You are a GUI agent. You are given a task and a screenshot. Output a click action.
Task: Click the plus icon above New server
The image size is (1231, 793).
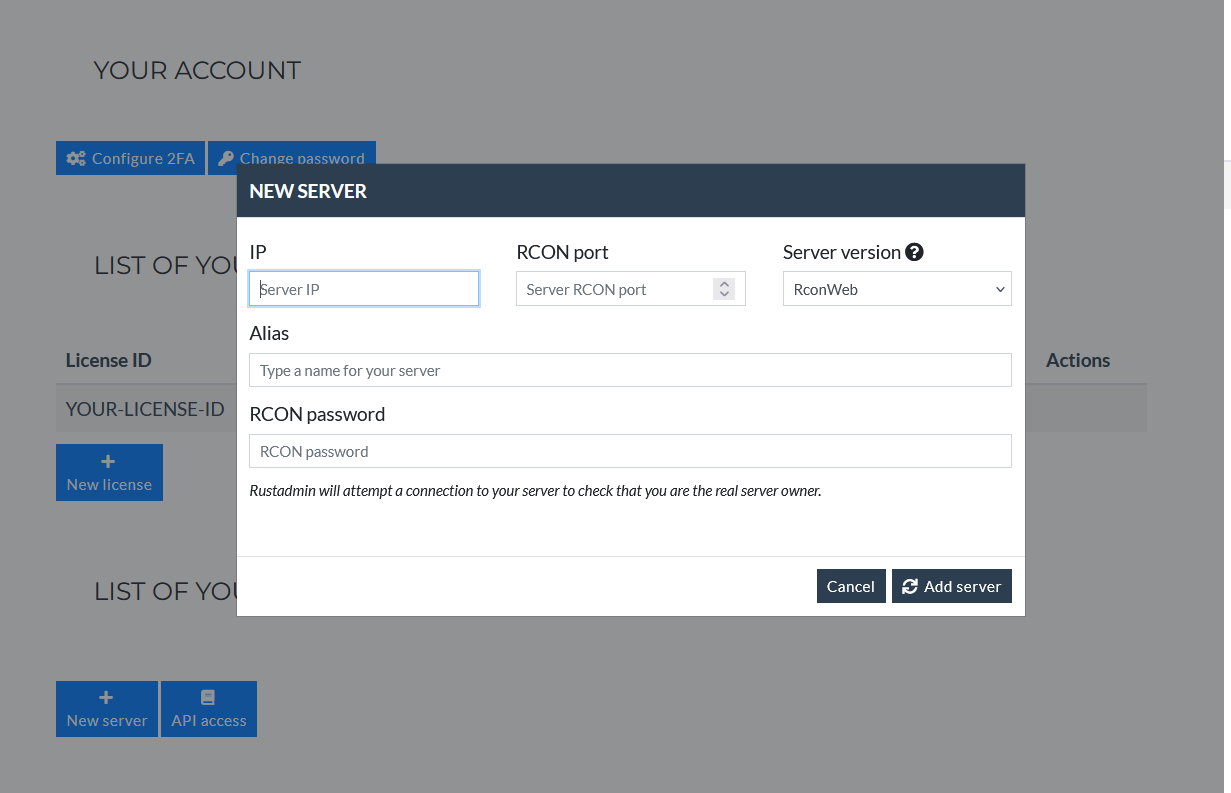click(106, 698)
